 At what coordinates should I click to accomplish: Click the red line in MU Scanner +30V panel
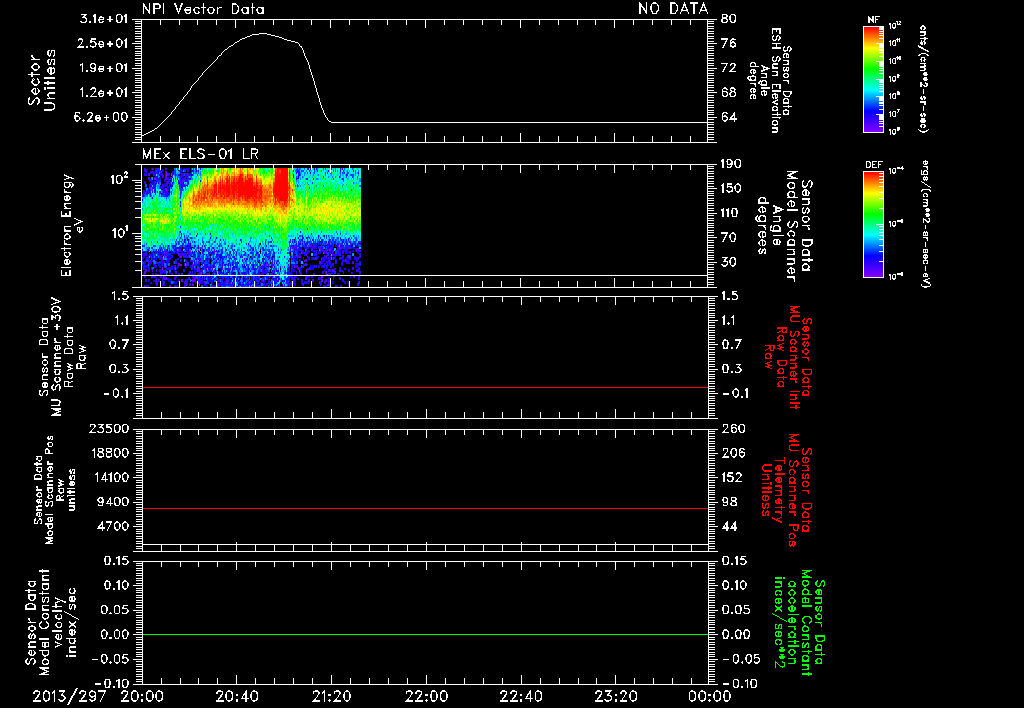click(x=425, y=387)
